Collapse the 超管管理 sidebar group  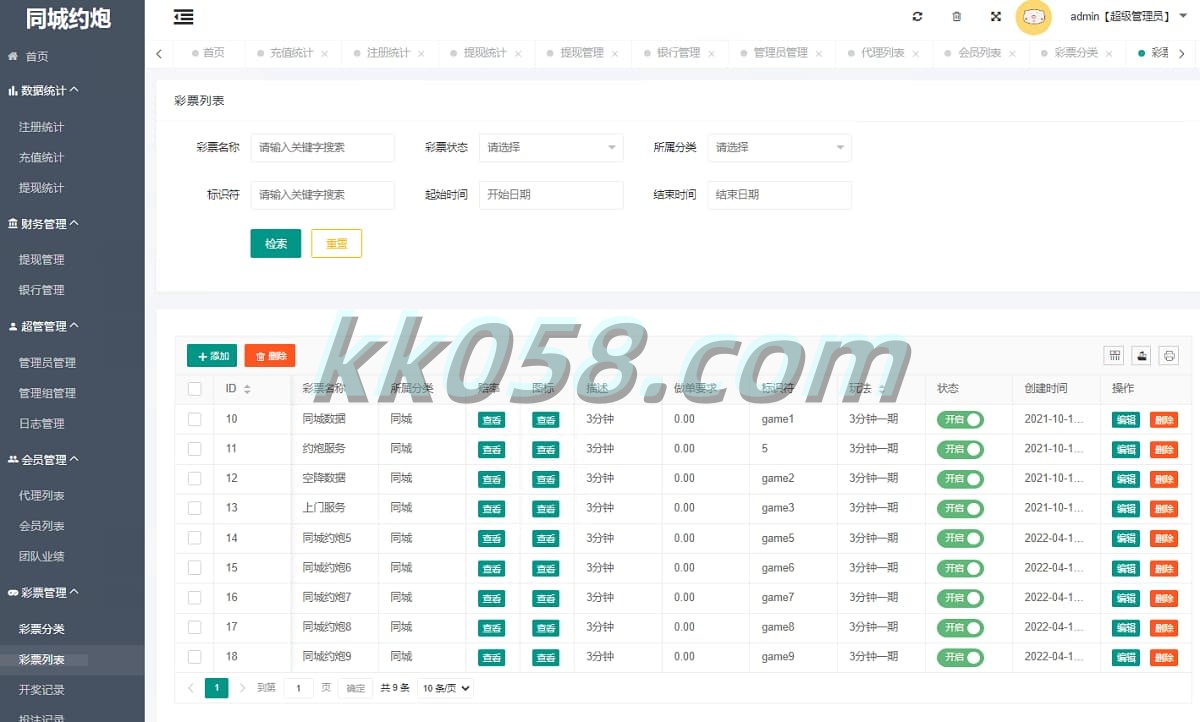[x=43, y=327]
